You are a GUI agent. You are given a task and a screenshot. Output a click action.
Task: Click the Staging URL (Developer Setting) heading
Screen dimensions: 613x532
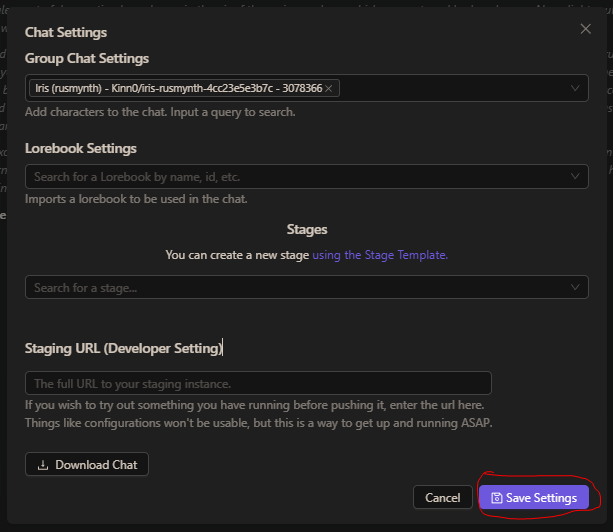(x=124, y=348)
